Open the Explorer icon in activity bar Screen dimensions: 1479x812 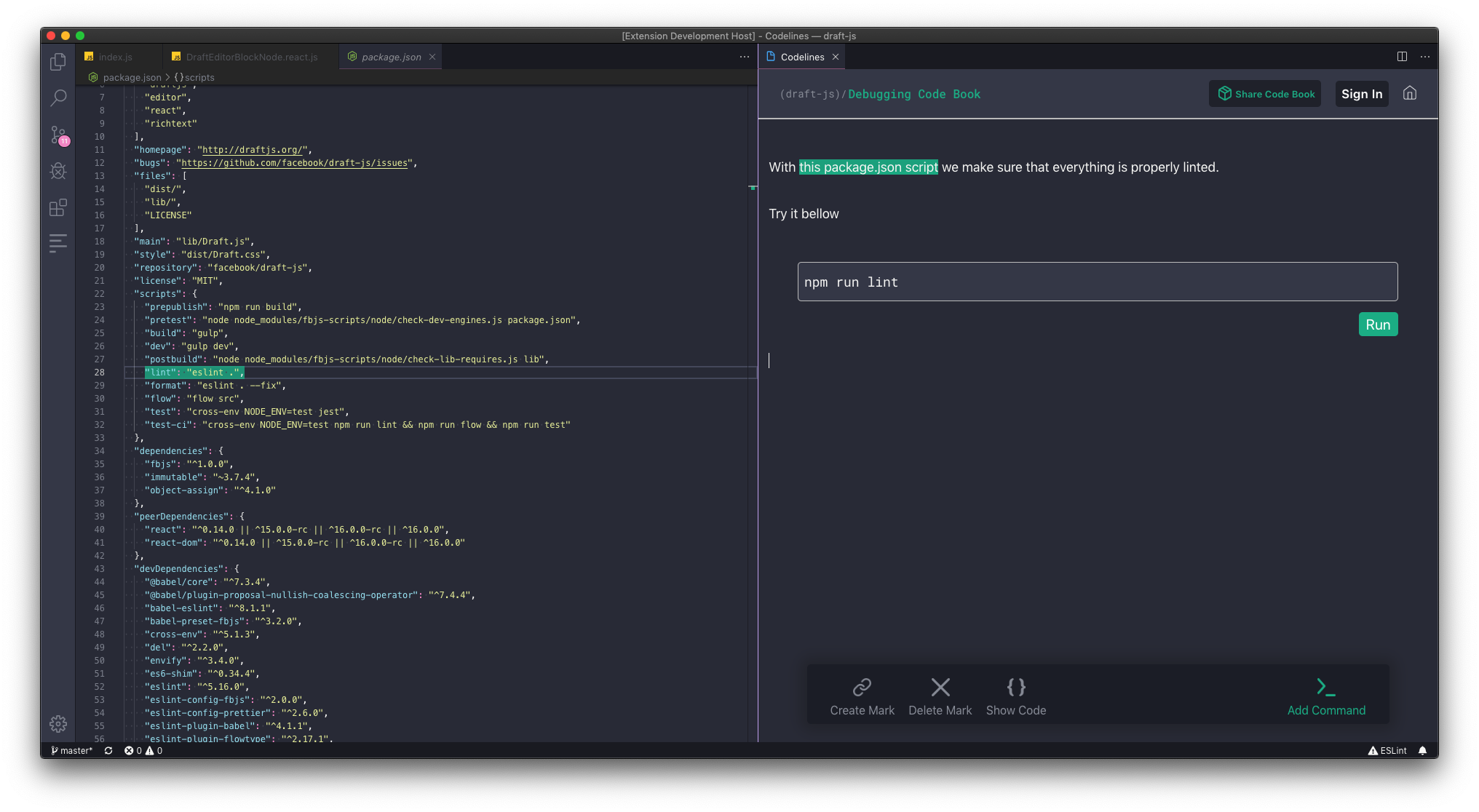pos(58,62)
